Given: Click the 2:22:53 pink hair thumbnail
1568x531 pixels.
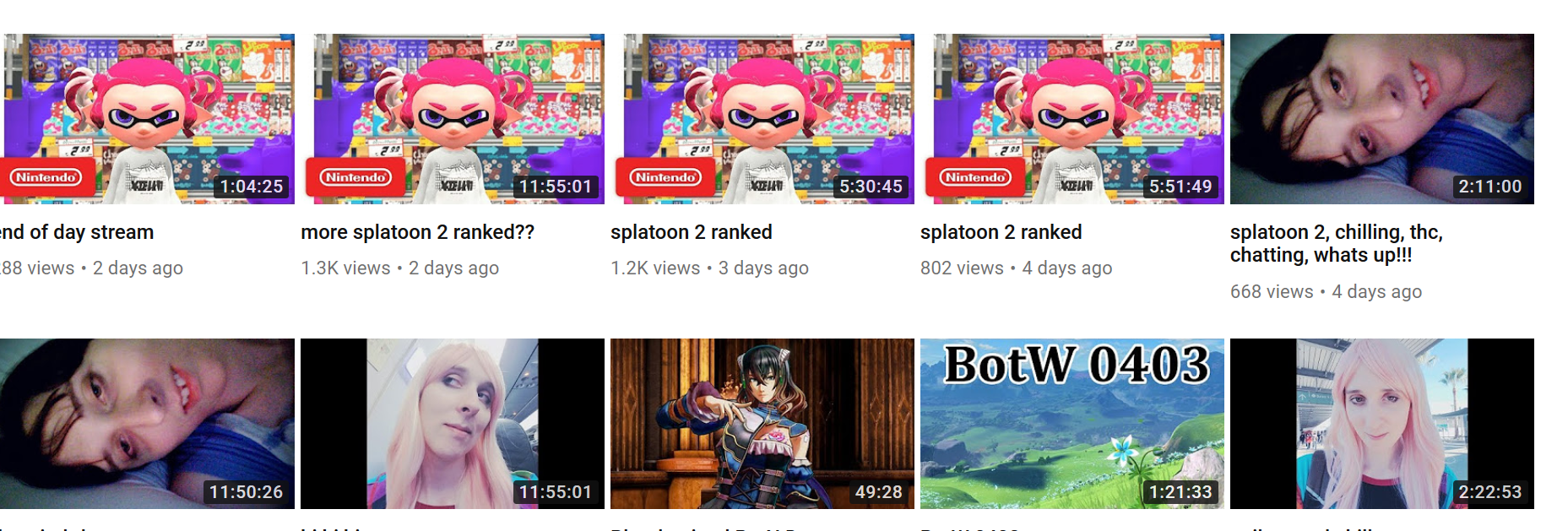Looking at the screenshot, I should pos(1382,424).
